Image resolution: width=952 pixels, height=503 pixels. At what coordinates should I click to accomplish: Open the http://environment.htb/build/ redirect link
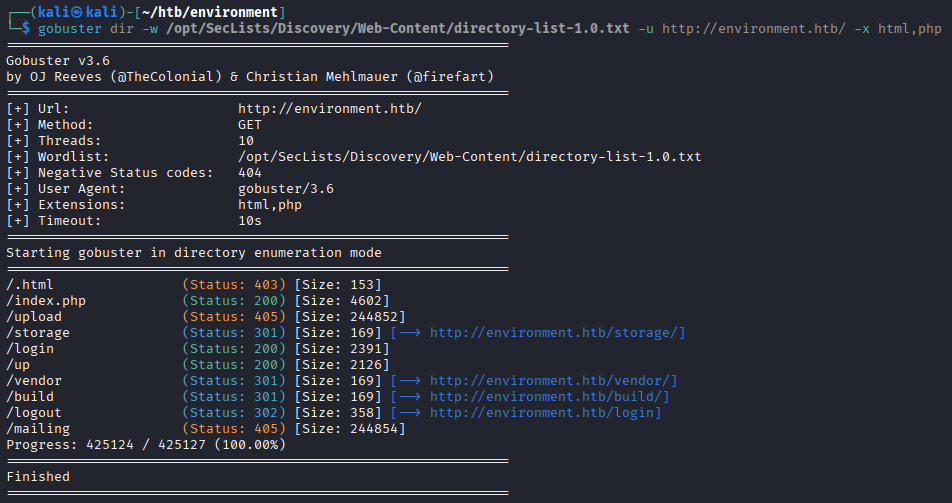coord(549,397)
